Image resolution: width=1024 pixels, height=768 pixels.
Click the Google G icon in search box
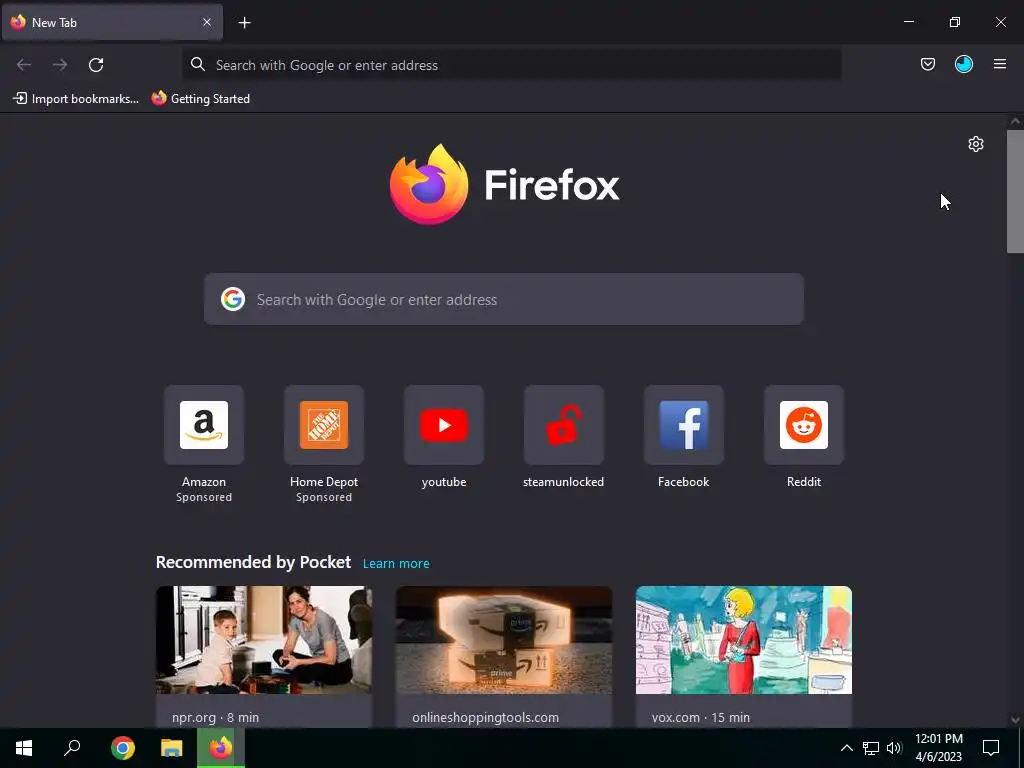point(232,299)
